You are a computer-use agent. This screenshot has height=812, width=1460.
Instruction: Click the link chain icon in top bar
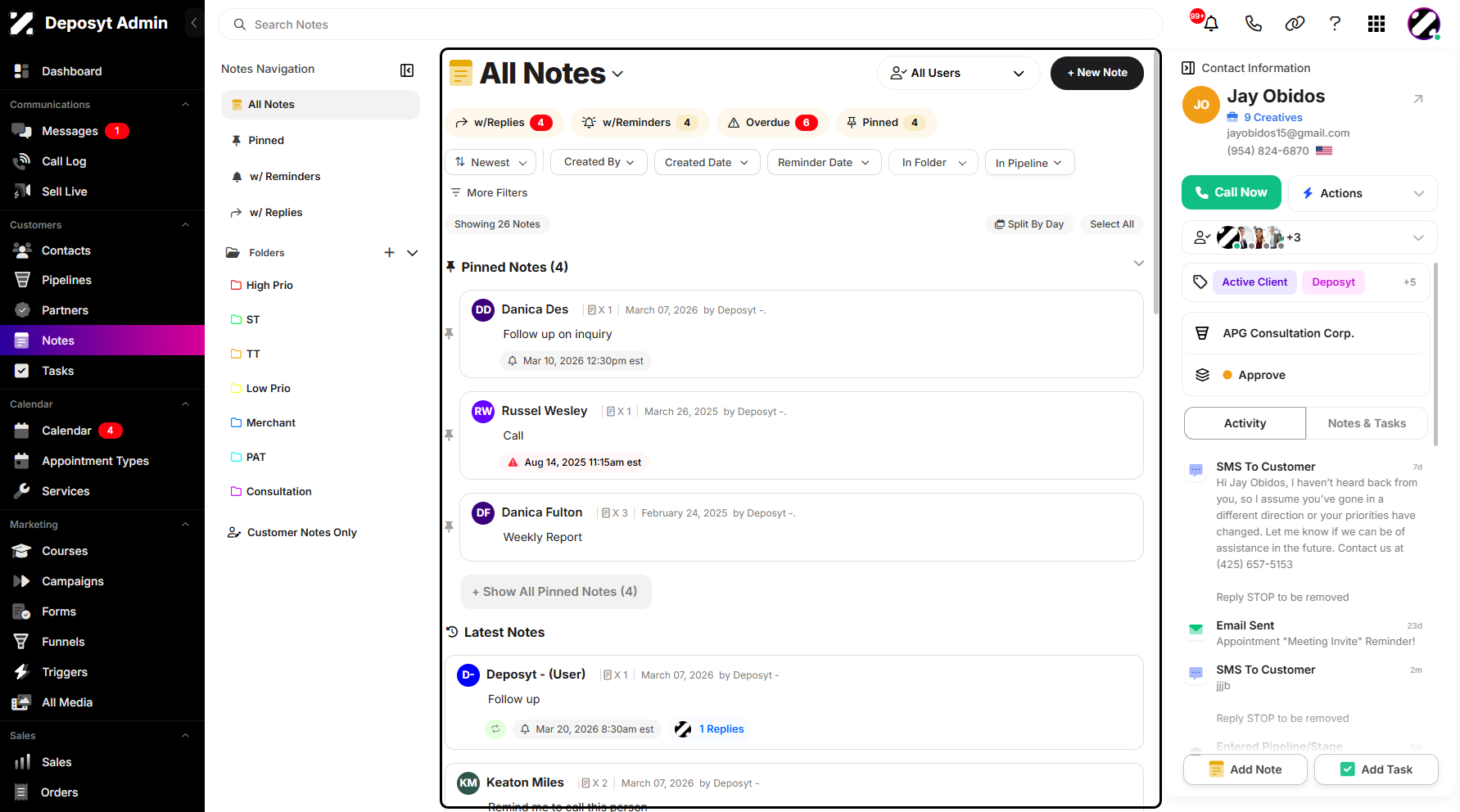(x=1295, y=24)
